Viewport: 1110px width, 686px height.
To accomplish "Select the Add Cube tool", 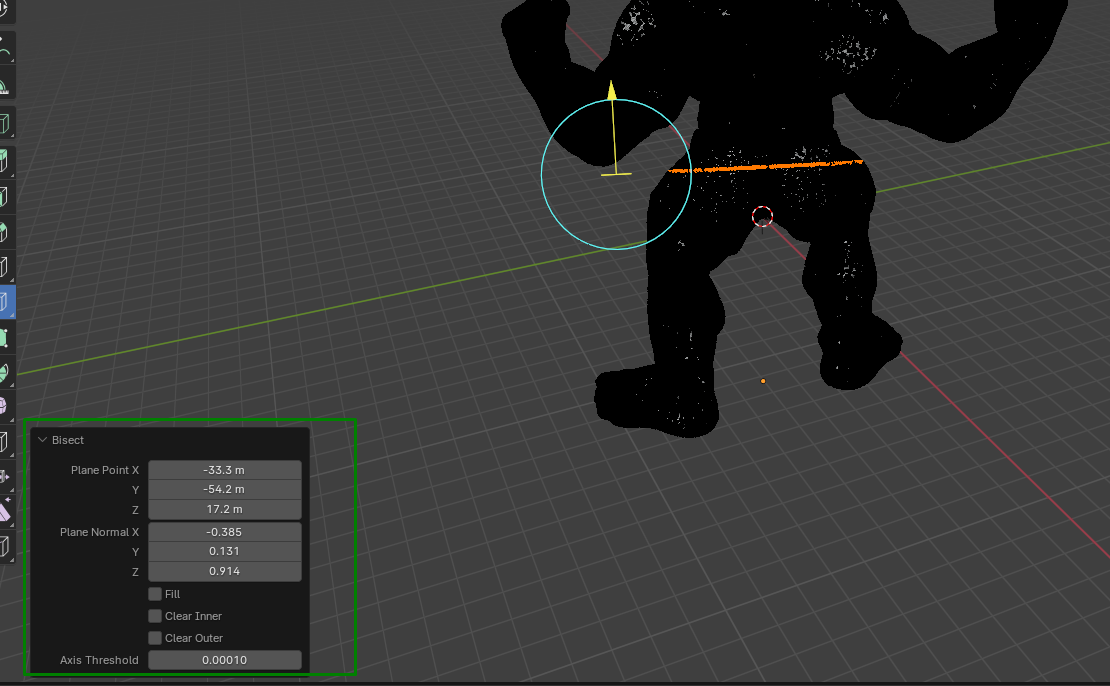I will (4, 123).
